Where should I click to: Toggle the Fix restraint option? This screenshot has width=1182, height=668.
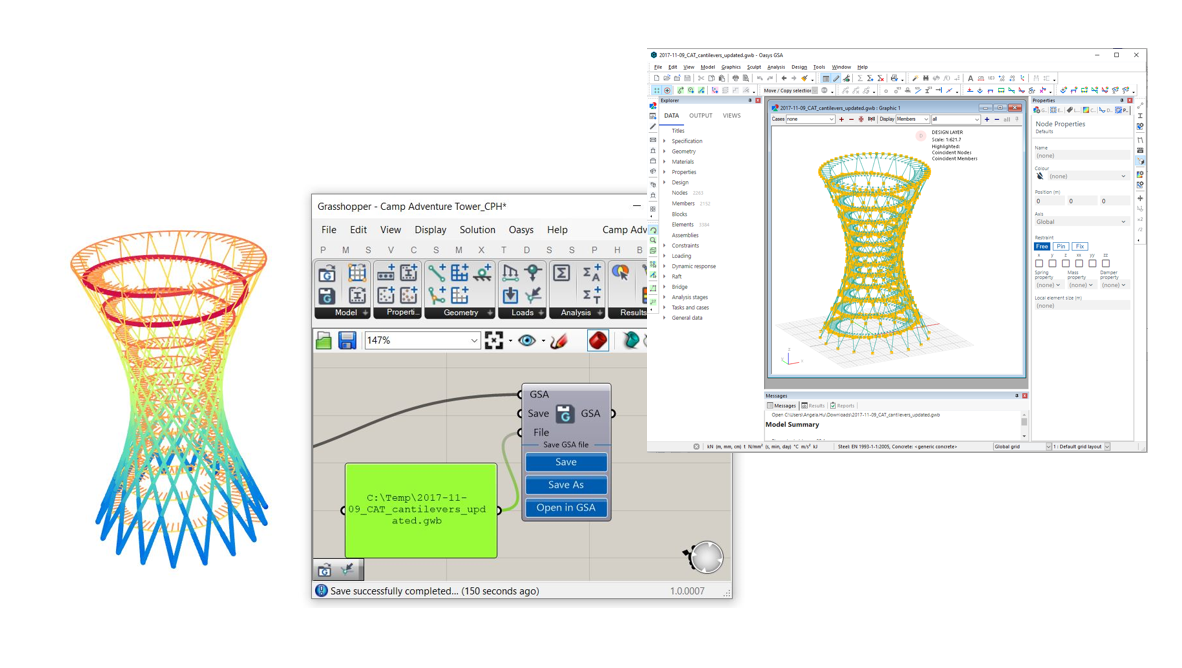(1080, 245)
